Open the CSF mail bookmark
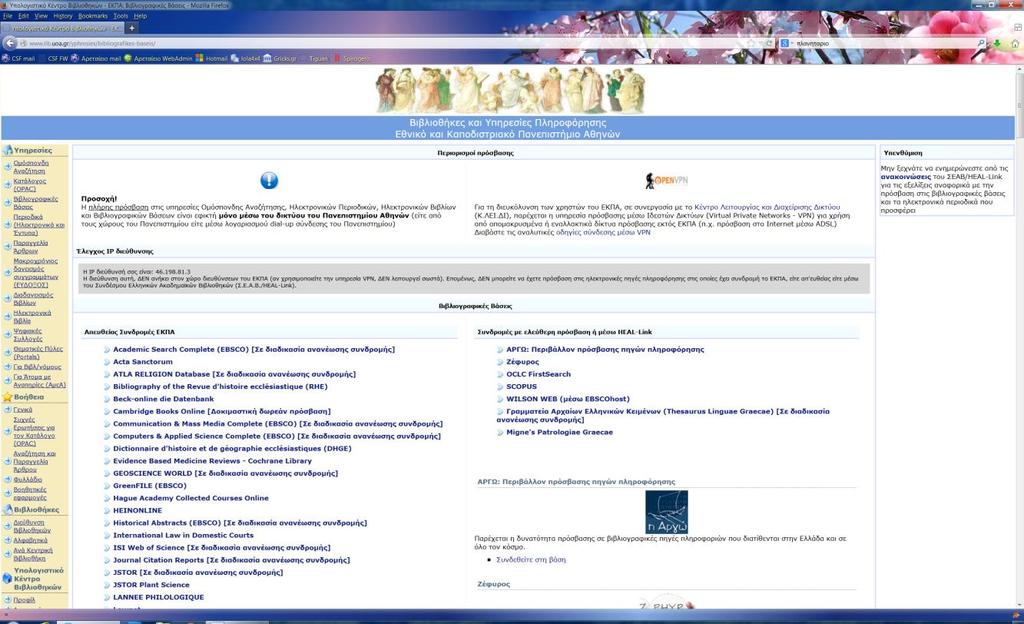The height and width of the screenshot is (624, 1024). [x=18, y=59]
